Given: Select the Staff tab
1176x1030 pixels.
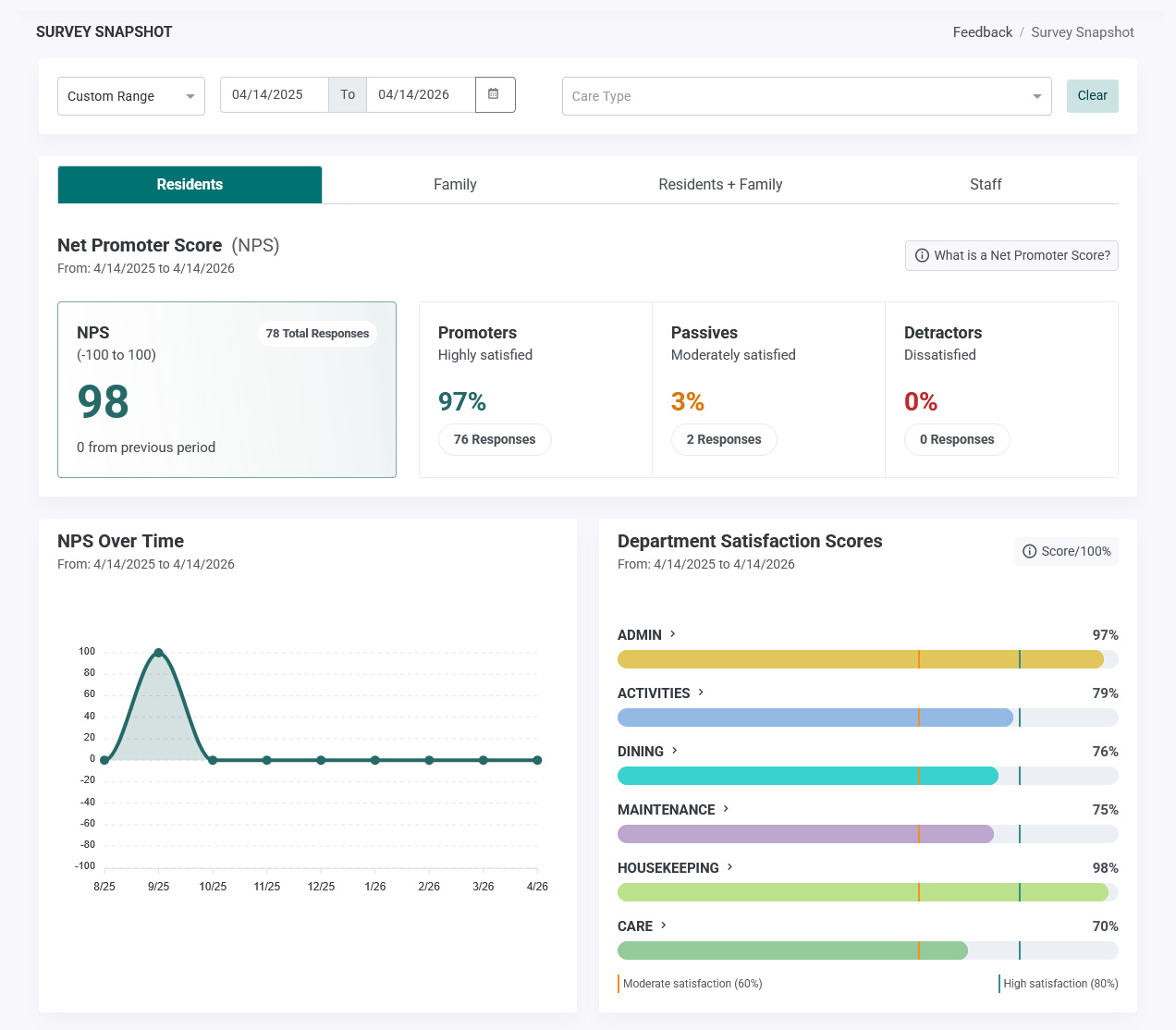Looking at the screenshot, I should pos(986,185).
